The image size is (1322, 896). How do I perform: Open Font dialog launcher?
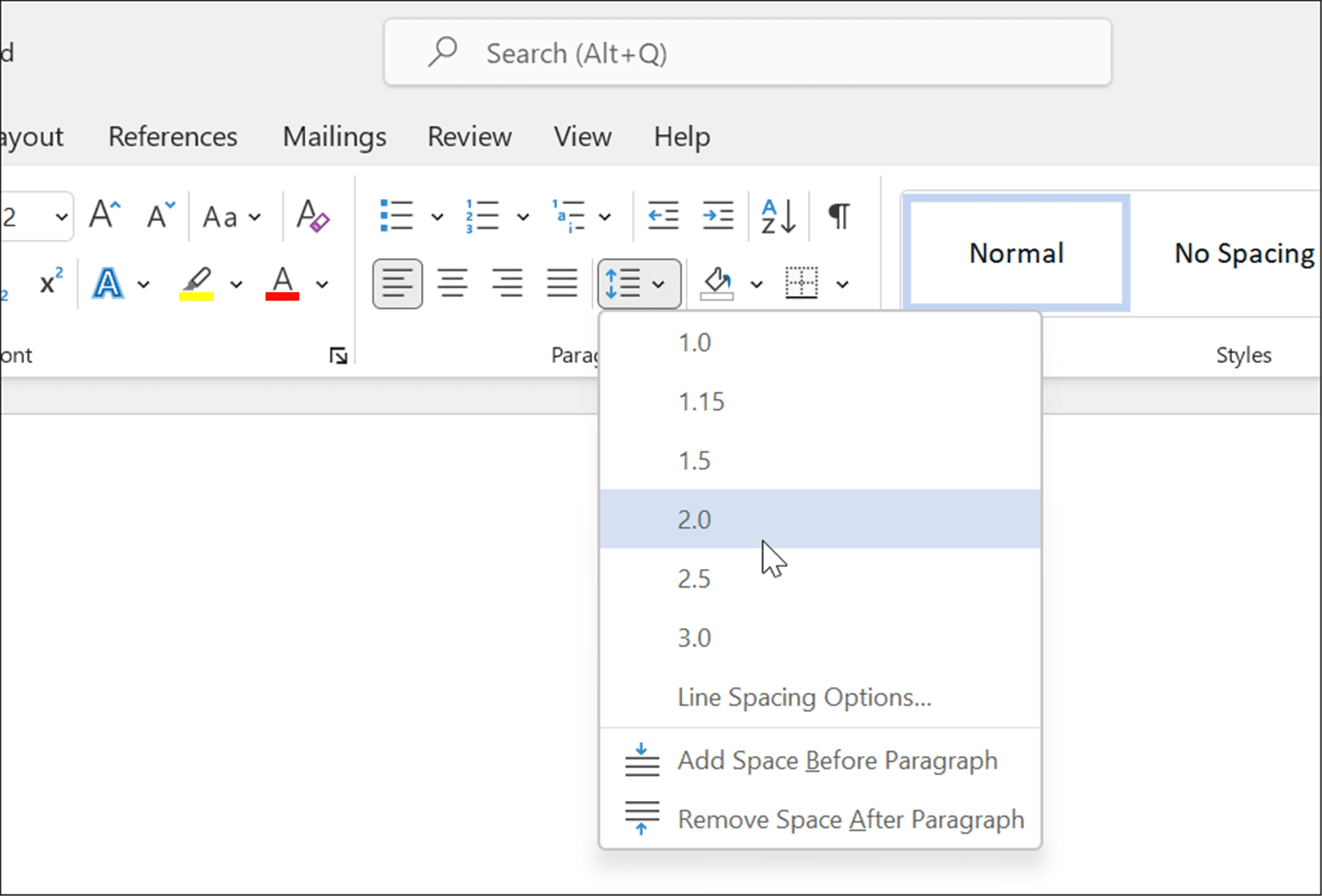click(338, 356)
